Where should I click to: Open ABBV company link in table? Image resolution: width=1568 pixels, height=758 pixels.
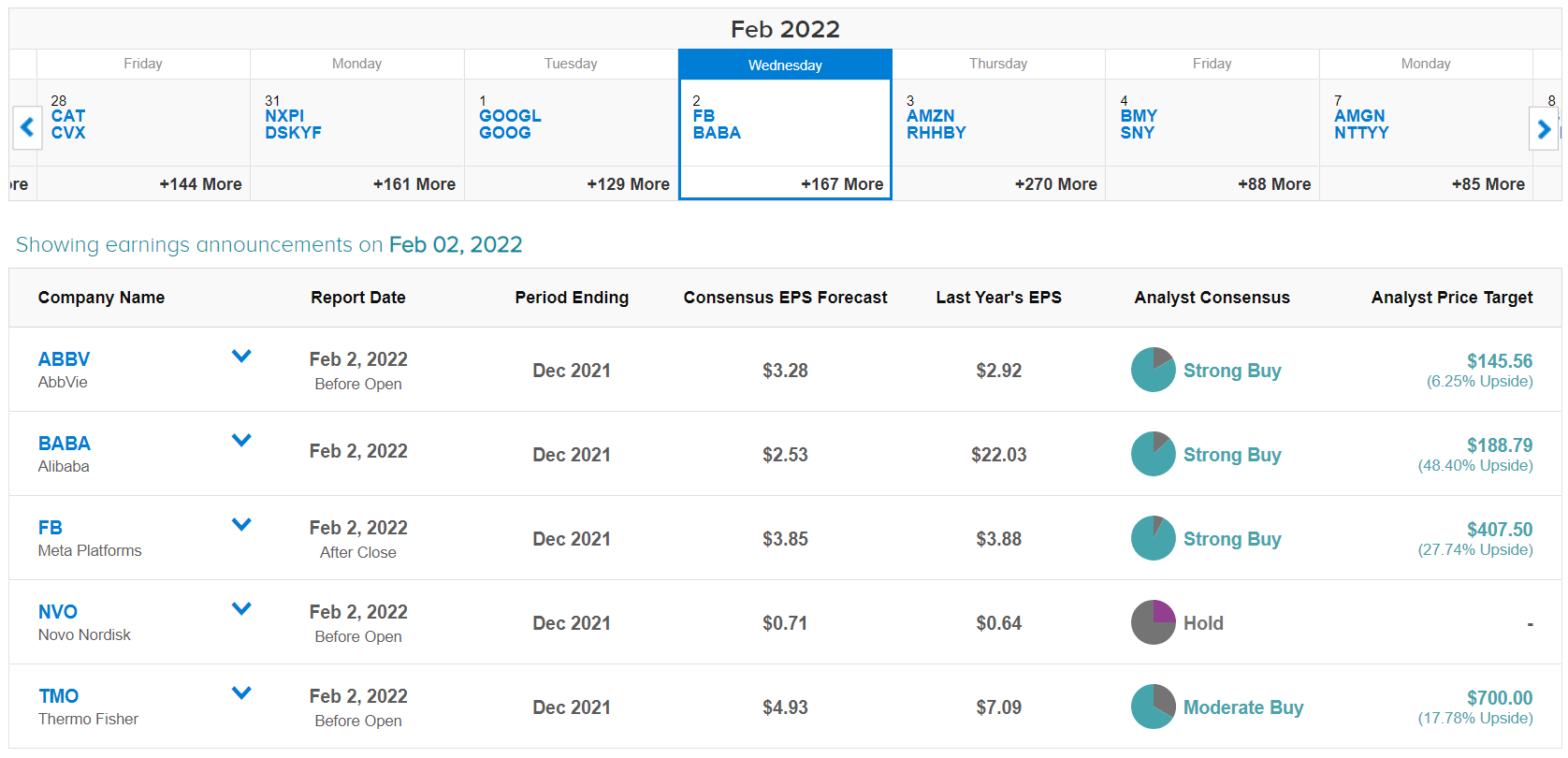(x=64, y=359)
